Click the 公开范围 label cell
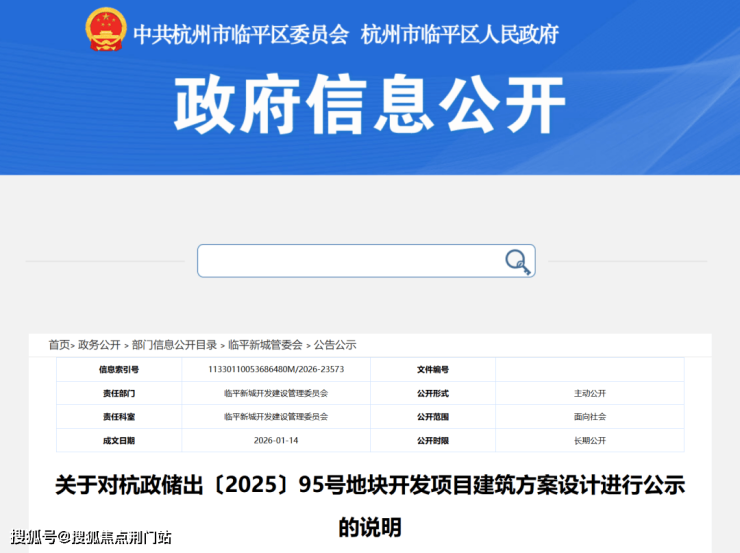Viewport: 740px width, 553px height. point(433,417)
